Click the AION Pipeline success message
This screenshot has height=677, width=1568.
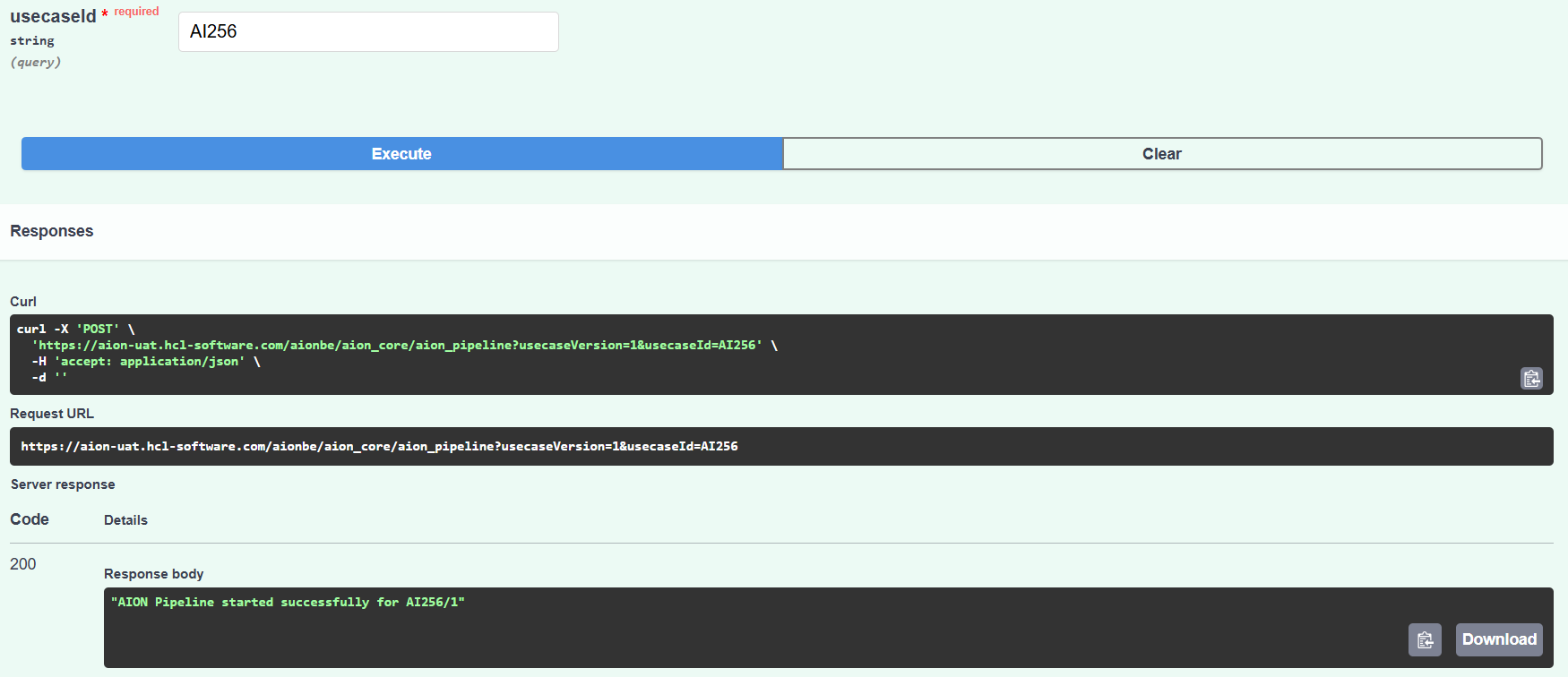pyautogui.click(x=288, y=602)
